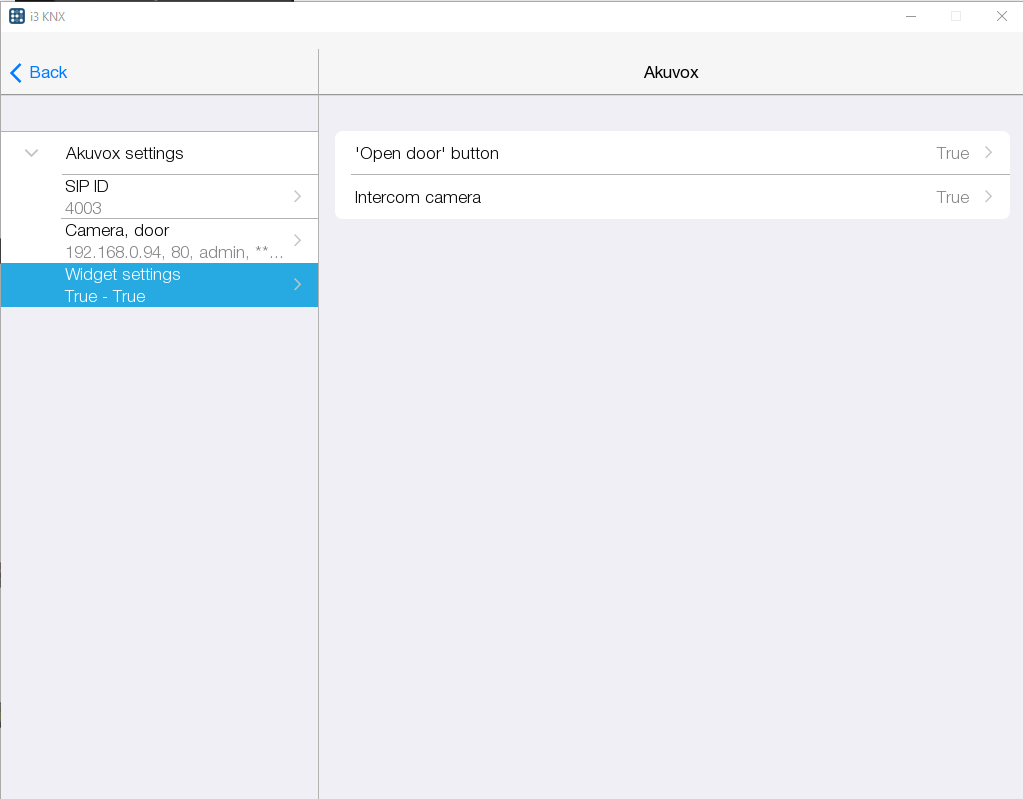Toggle the 'Open door' button True value
This screenshot has width=1023, height=799.
952,153
